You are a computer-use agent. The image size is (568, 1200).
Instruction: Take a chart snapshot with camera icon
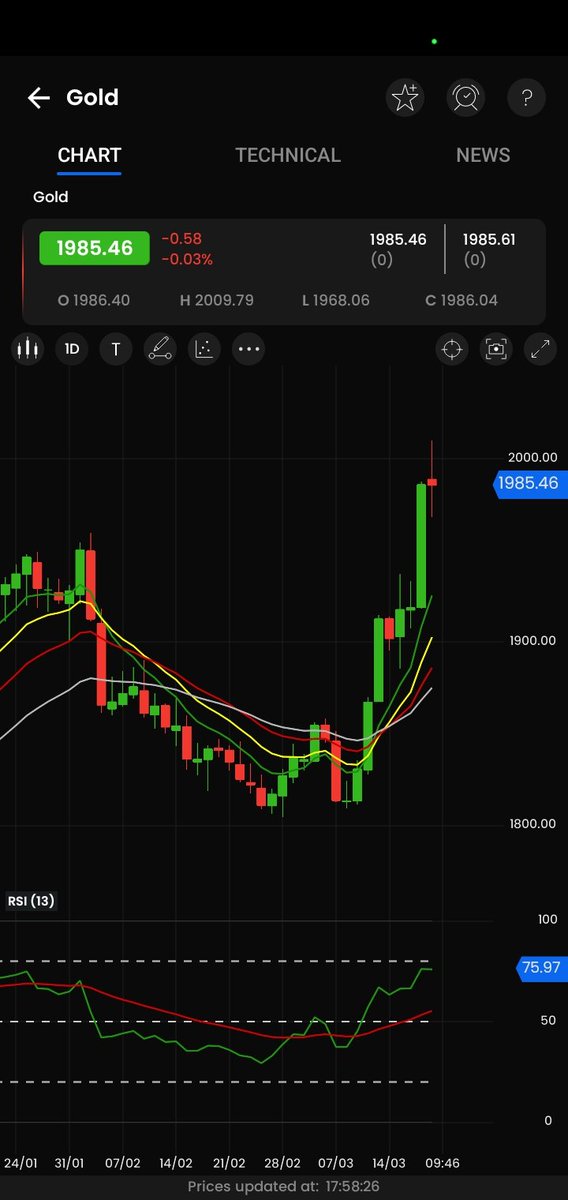pyautogui.click(x=496, y=349)
